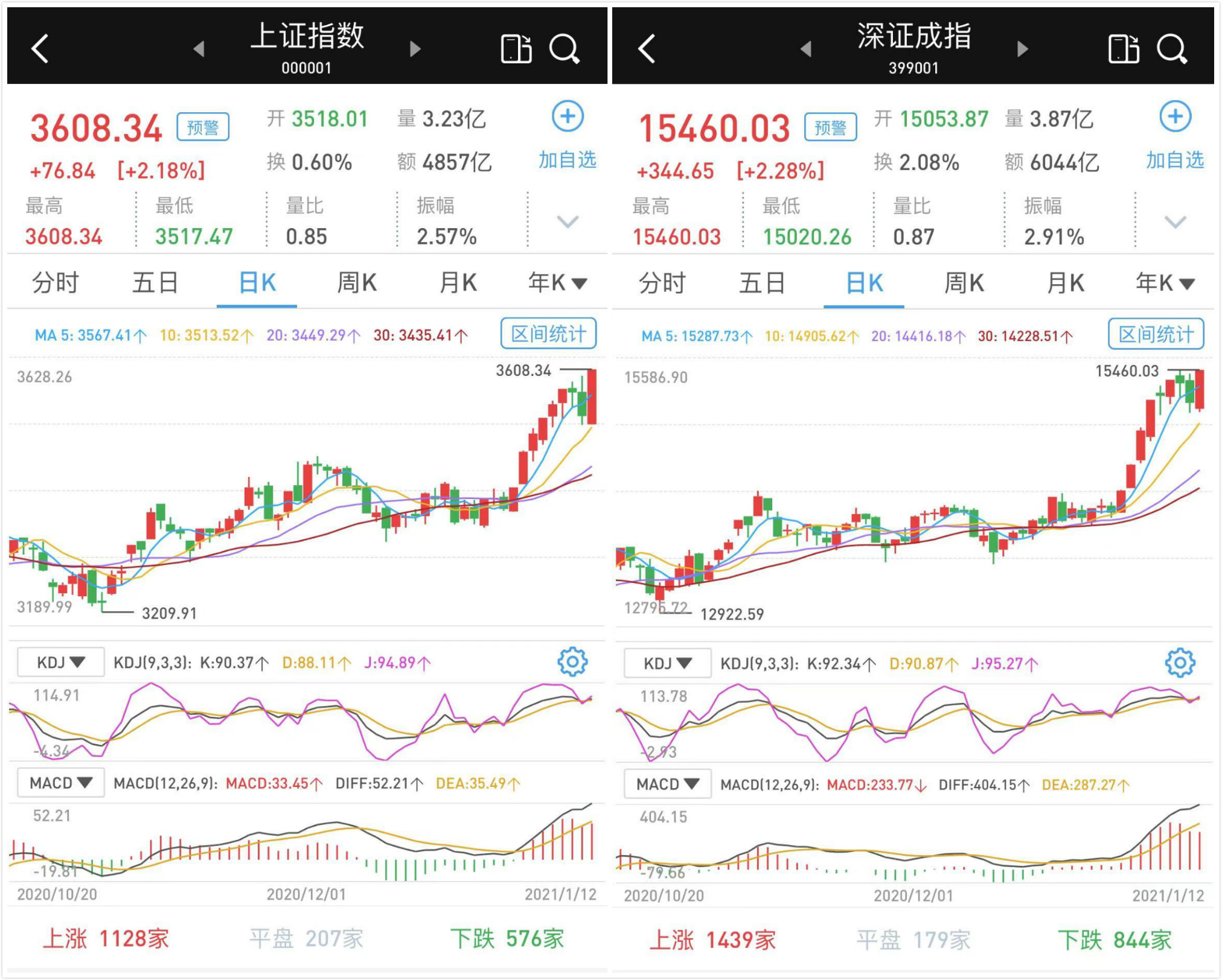Tap the 上证指数 title in header

tap(307, 36)
